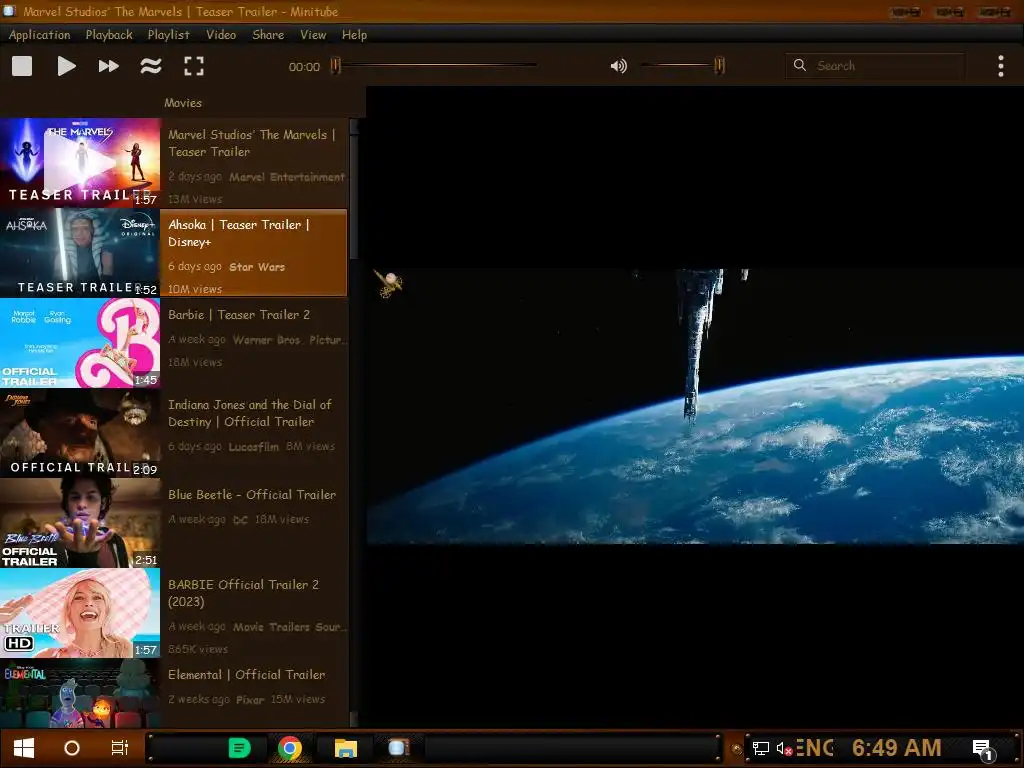
Task: Click the magnifier icon in search box
Action: [799, 65]
